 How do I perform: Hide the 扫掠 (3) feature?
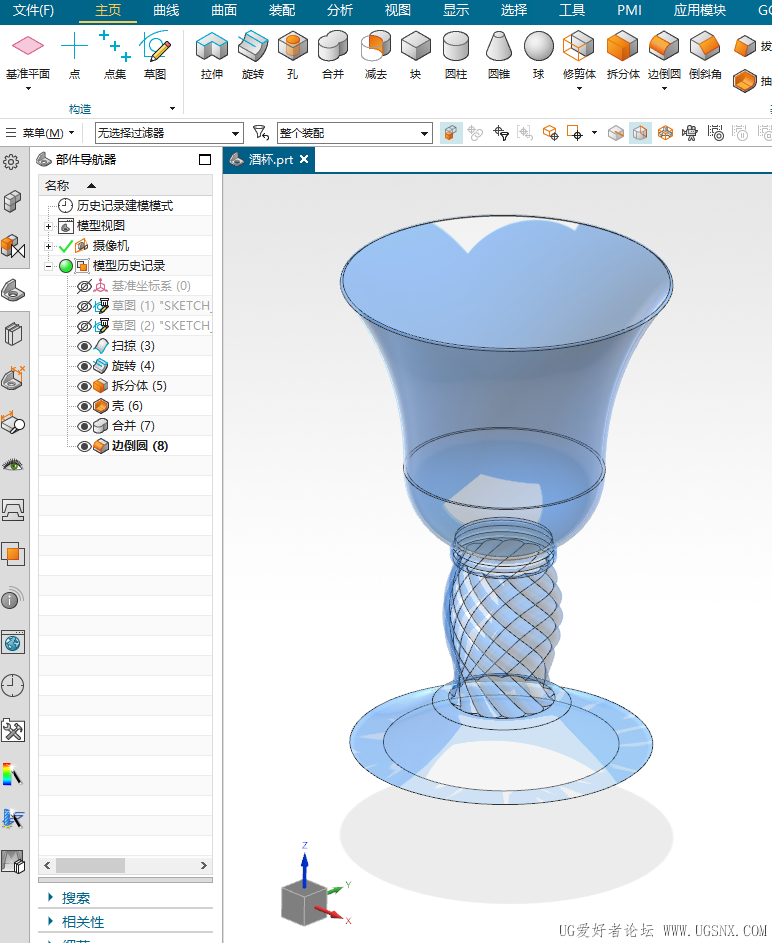coord(85,346)
